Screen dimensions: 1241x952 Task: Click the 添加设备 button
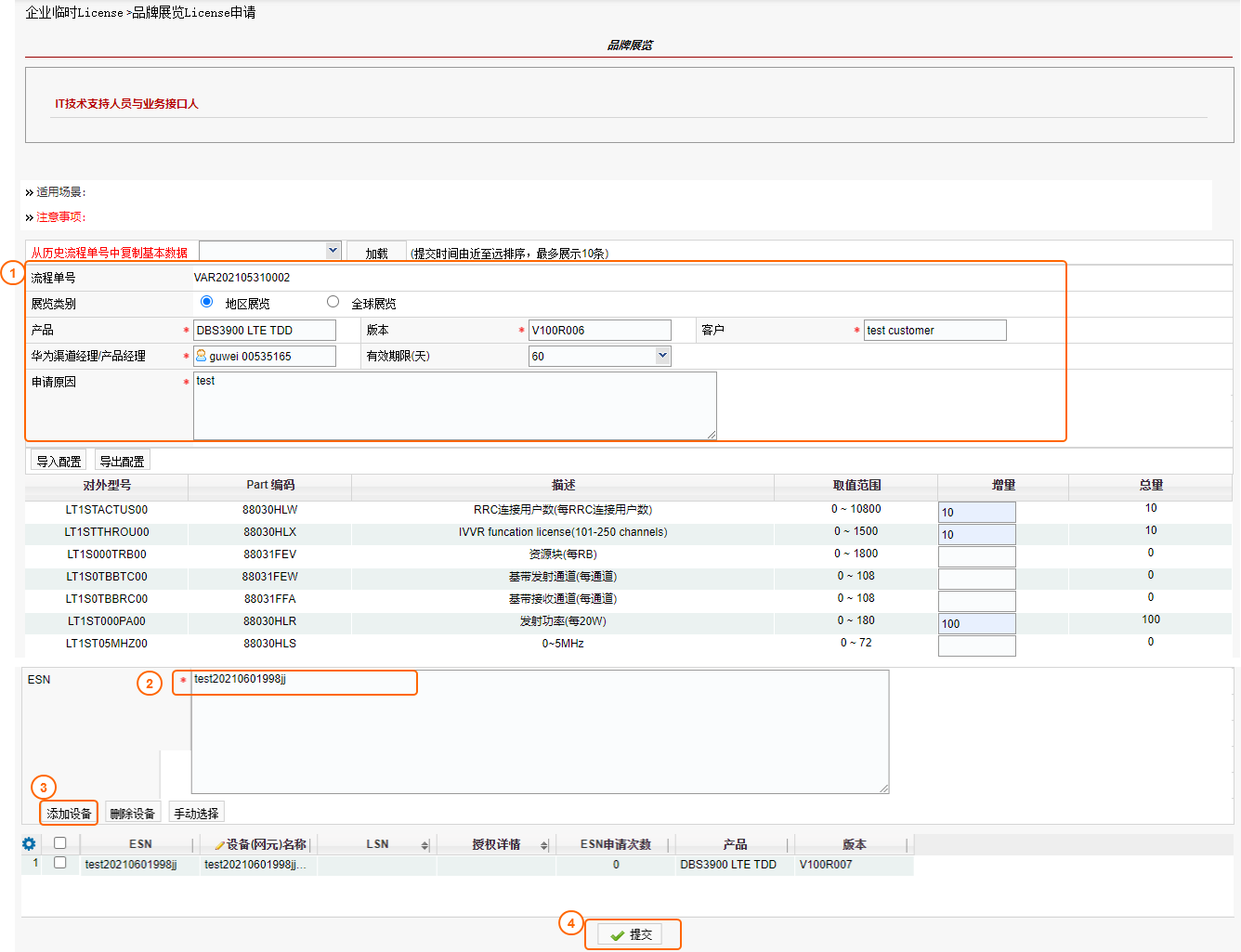pos(69,813)
